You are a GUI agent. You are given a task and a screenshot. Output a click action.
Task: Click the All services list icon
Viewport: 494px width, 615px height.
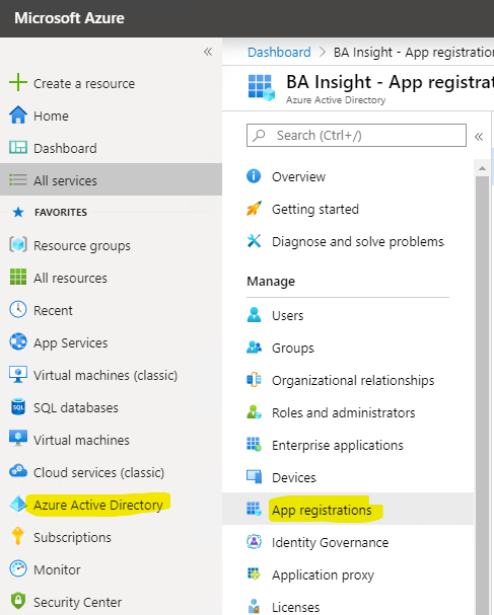(18, 180)
